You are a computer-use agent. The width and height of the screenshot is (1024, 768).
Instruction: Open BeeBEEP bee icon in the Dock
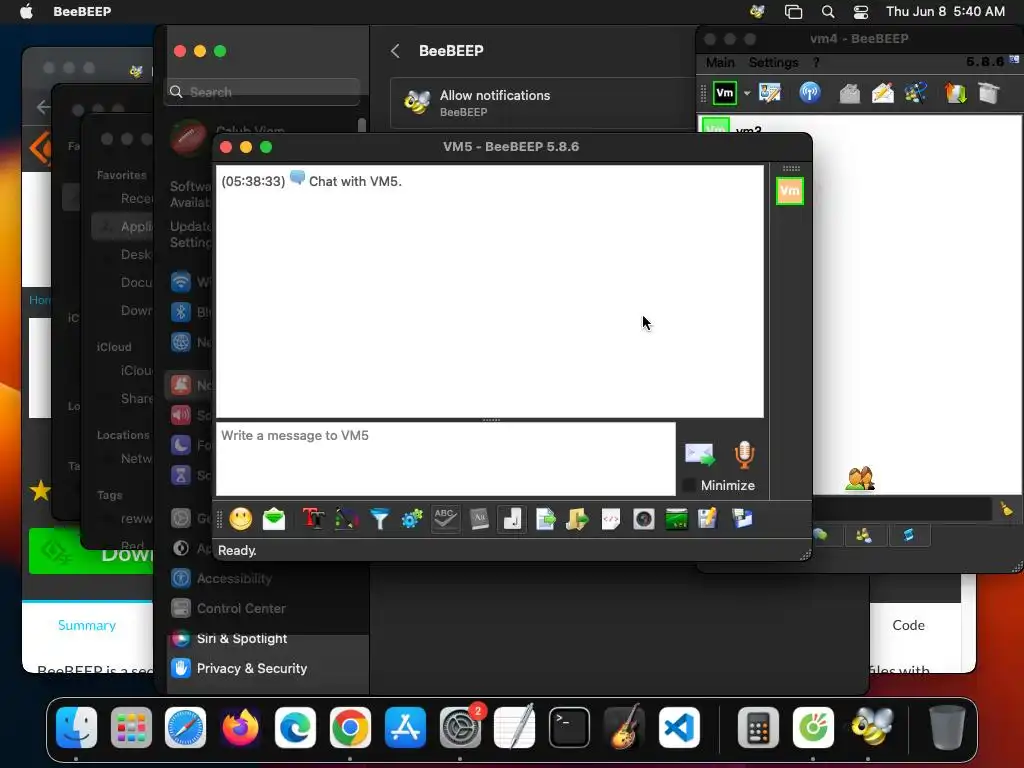tap(871, 727)
